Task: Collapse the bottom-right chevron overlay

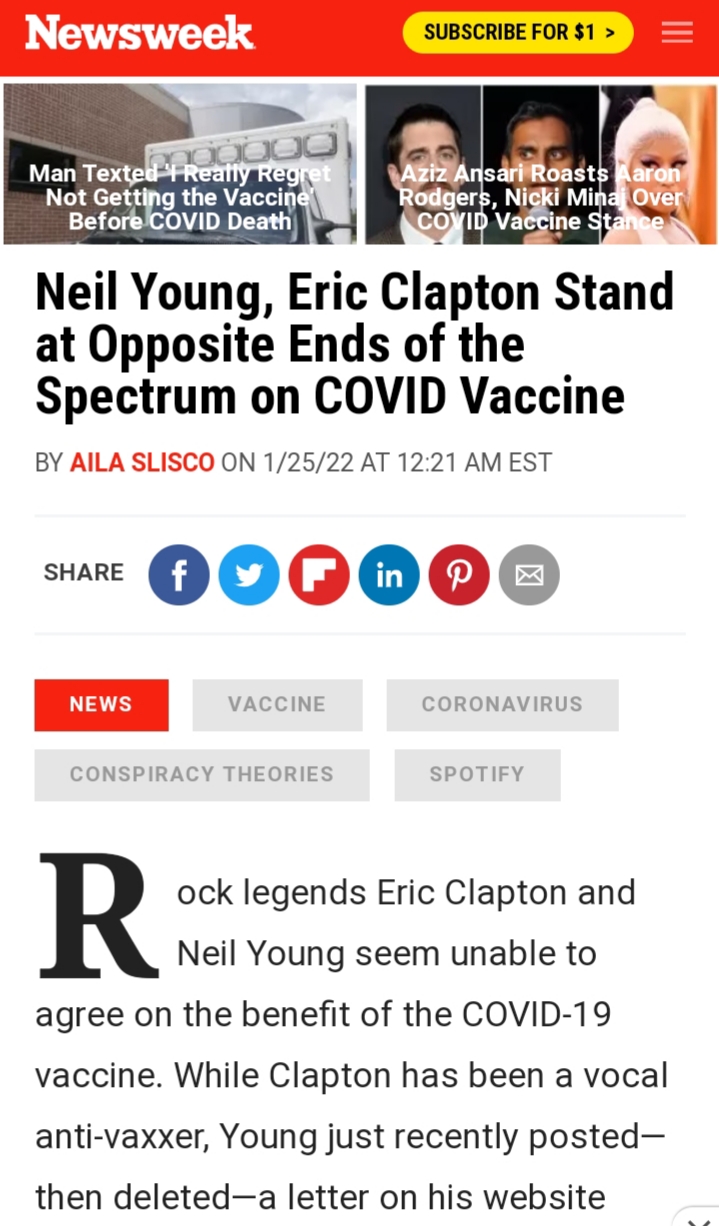Action: [x=700, y=1216]
